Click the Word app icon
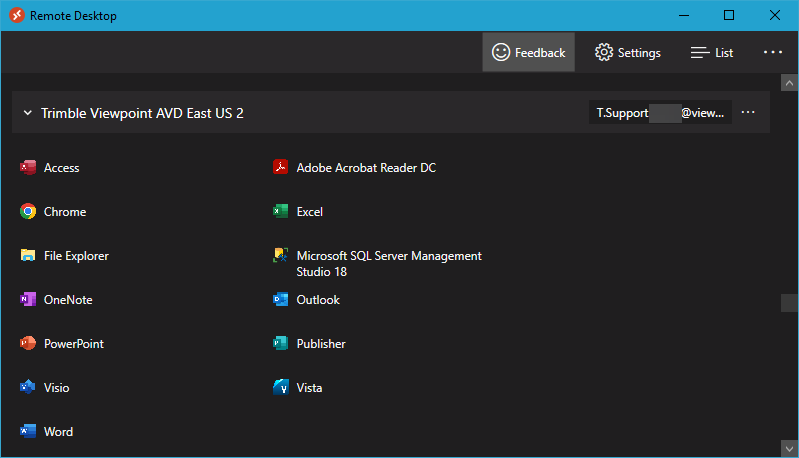This screenshot has height=458, width=799. tap(28, 432)
